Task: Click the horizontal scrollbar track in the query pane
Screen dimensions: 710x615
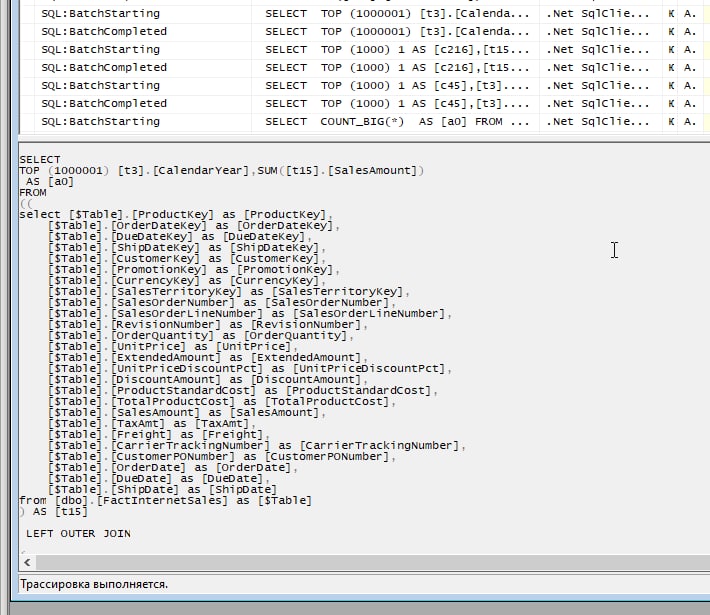Action: click(373, 562)
